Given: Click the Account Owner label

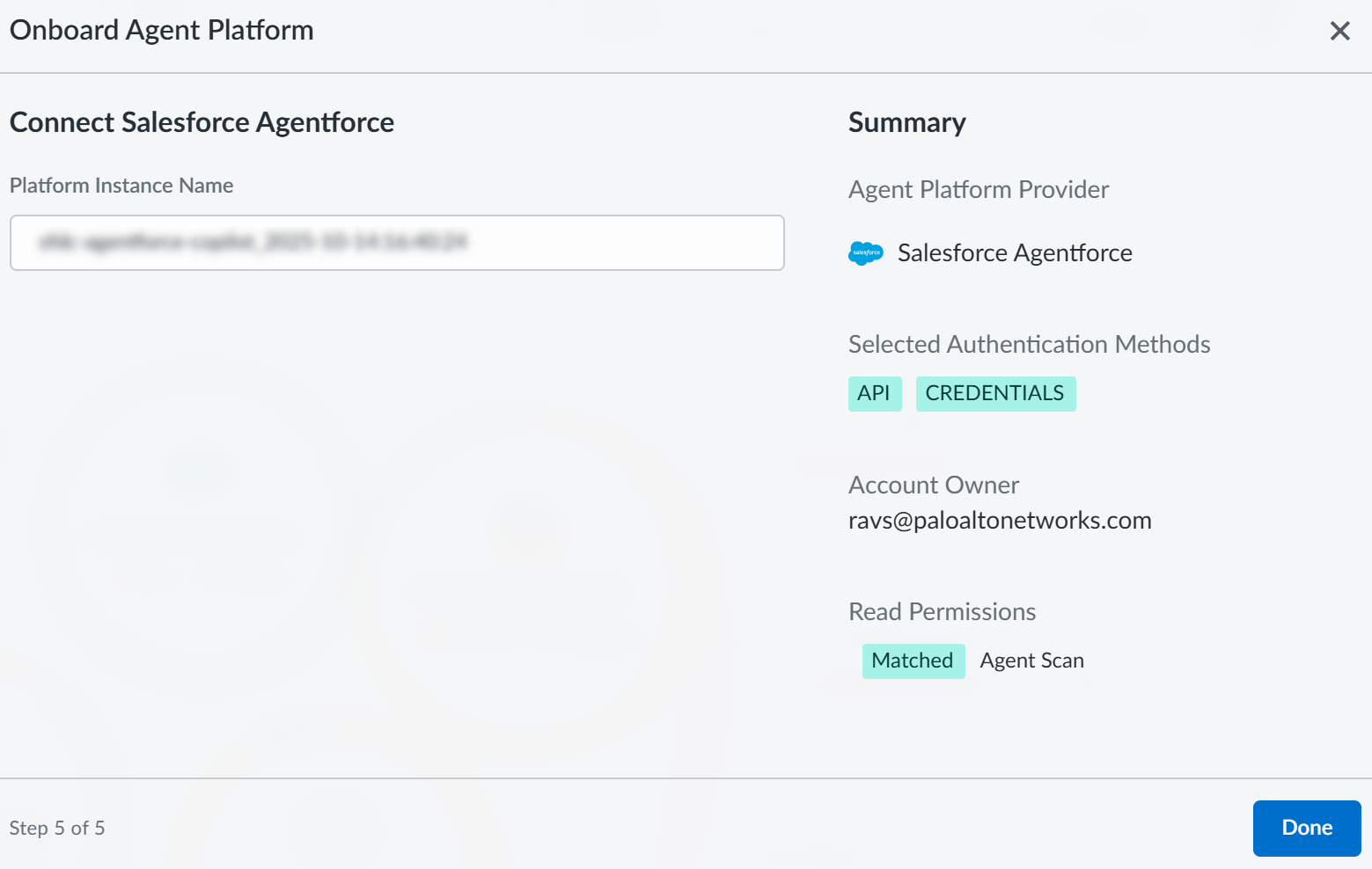Looking at the screenshot, I should (933, 486).
